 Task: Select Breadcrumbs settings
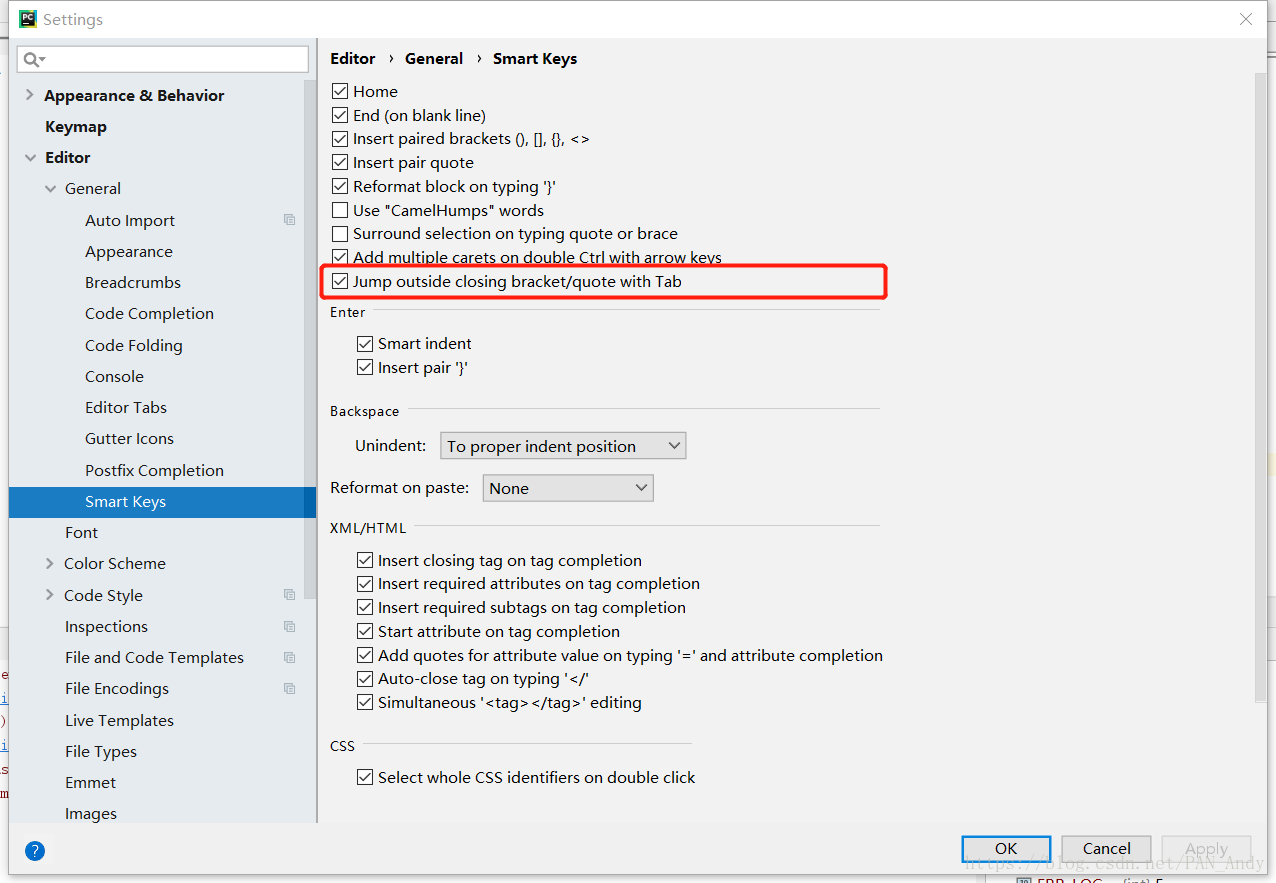[133, 282]
